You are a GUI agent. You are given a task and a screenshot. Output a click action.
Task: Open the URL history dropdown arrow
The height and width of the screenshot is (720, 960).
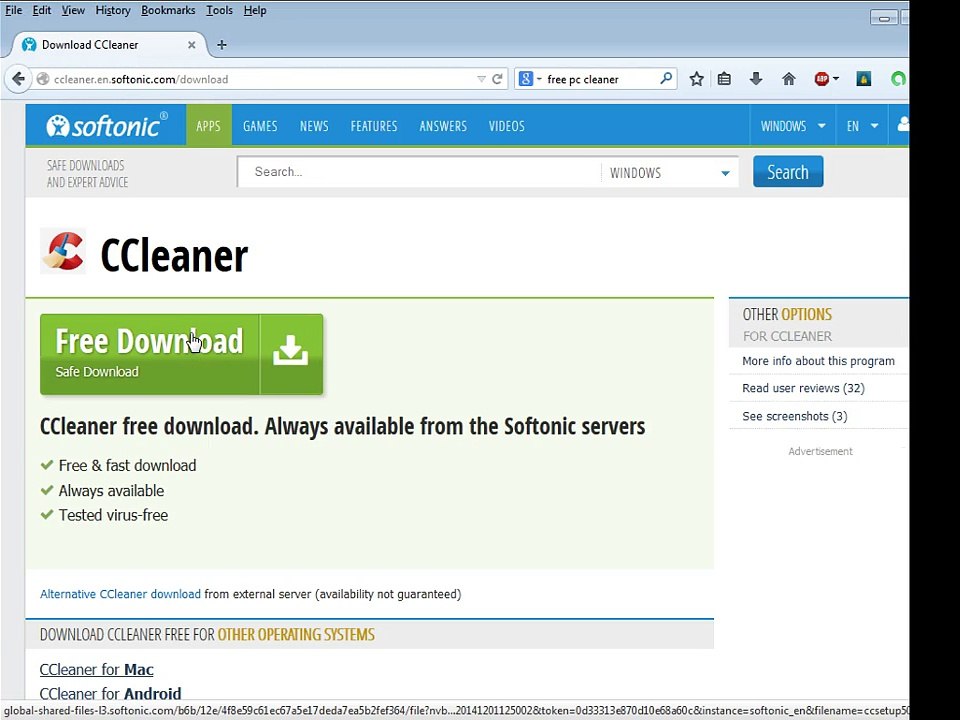[481, 79]
